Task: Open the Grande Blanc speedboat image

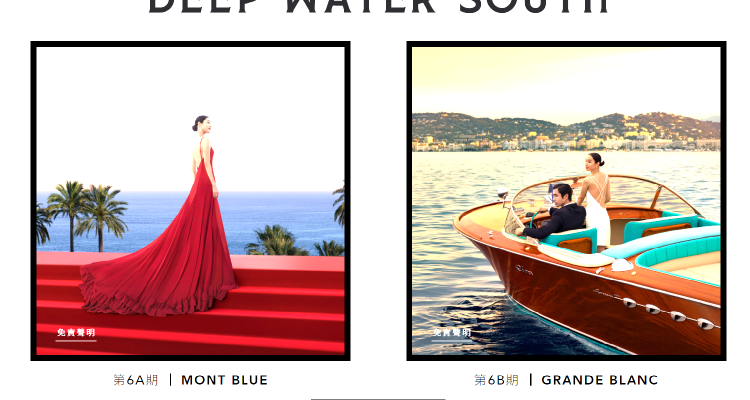Action: click(566, 201)
